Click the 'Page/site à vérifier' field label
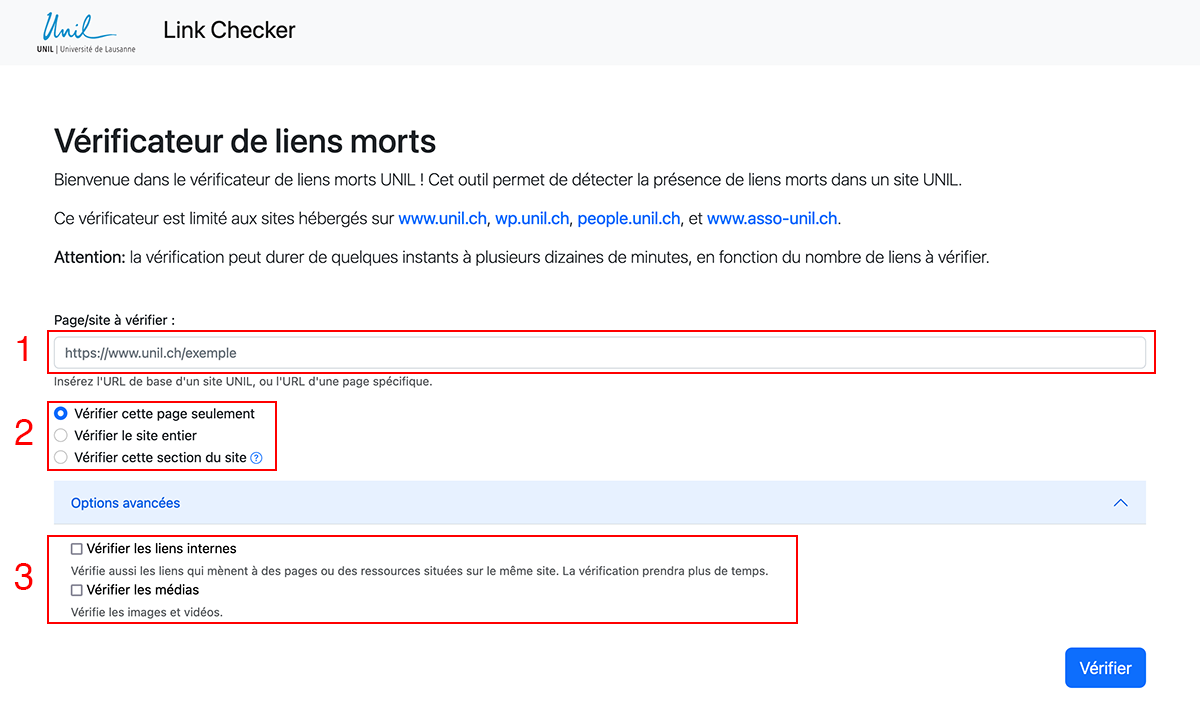The width and height of the screenshot is (1200, 718). tap(114, 320)
